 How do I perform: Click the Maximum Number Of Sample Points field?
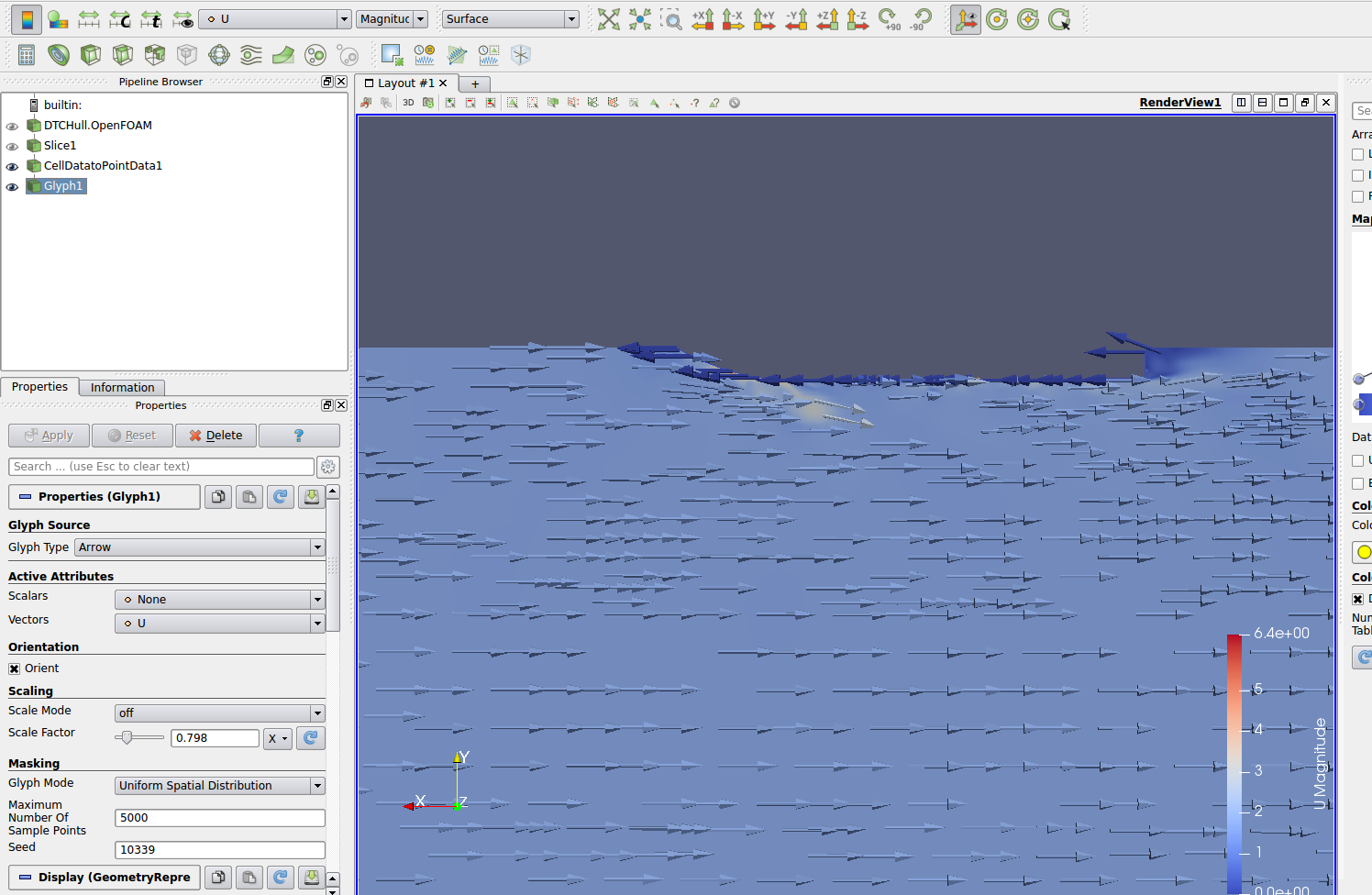point(219,818)
